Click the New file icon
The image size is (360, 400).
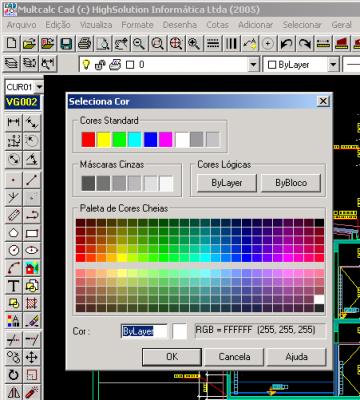[x=11, y=44]
